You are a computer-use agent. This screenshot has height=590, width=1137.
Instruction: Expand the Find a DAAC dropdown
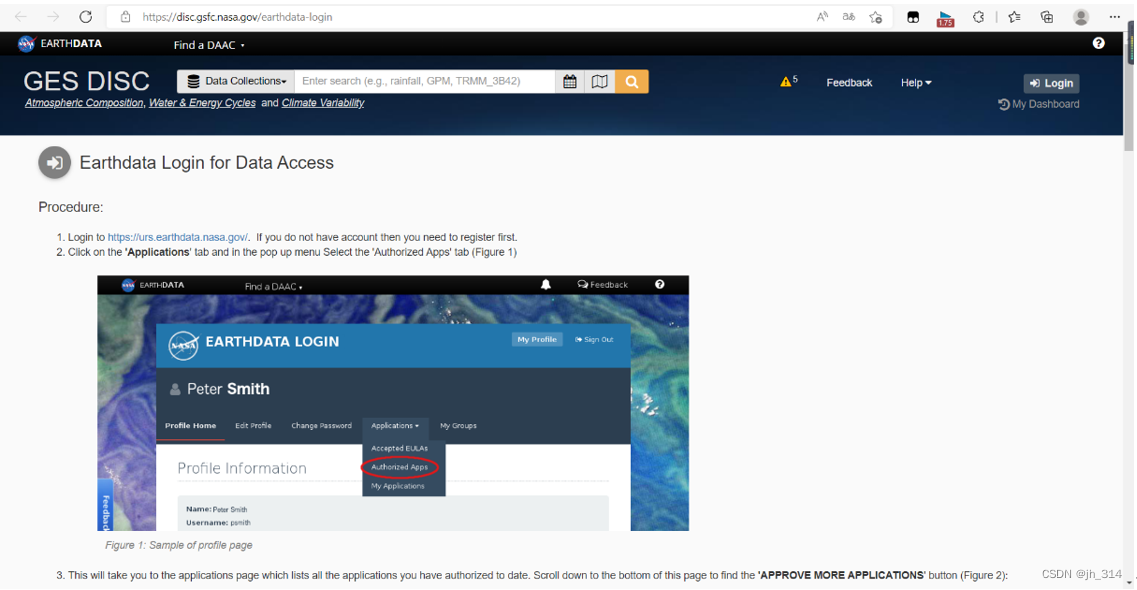209,45
